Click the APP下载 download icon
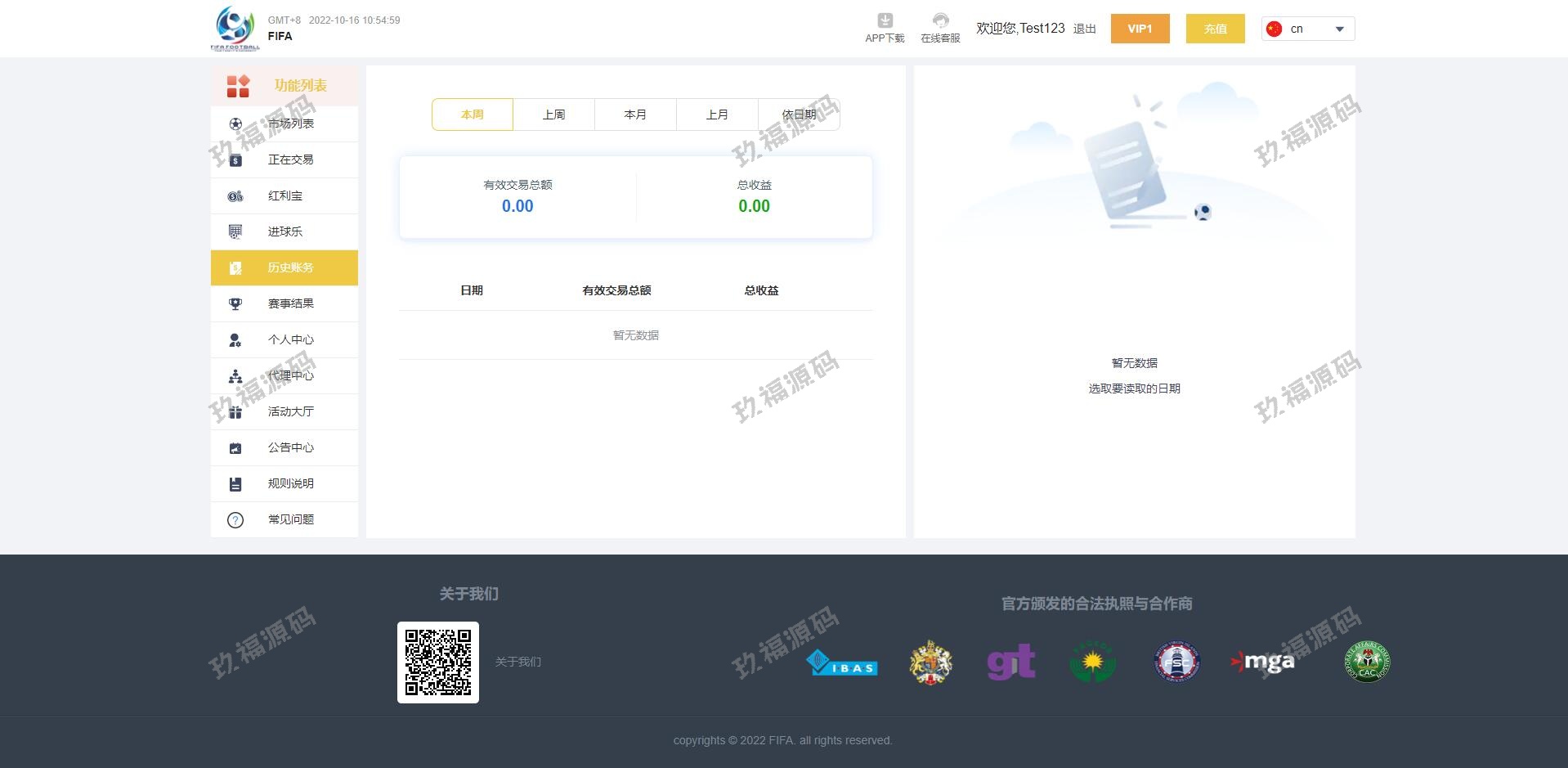The width and height of the screenshot is (1568, 768). point(885,20)
